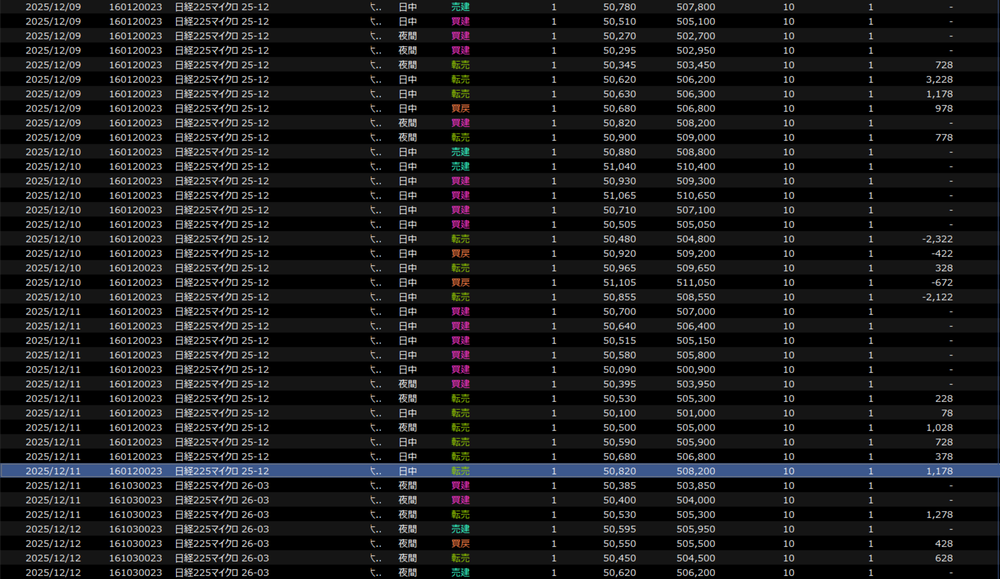Click the profit cell showing 78
The width and height of the screenshot is (1000, 579).
(x=946, y=413)
